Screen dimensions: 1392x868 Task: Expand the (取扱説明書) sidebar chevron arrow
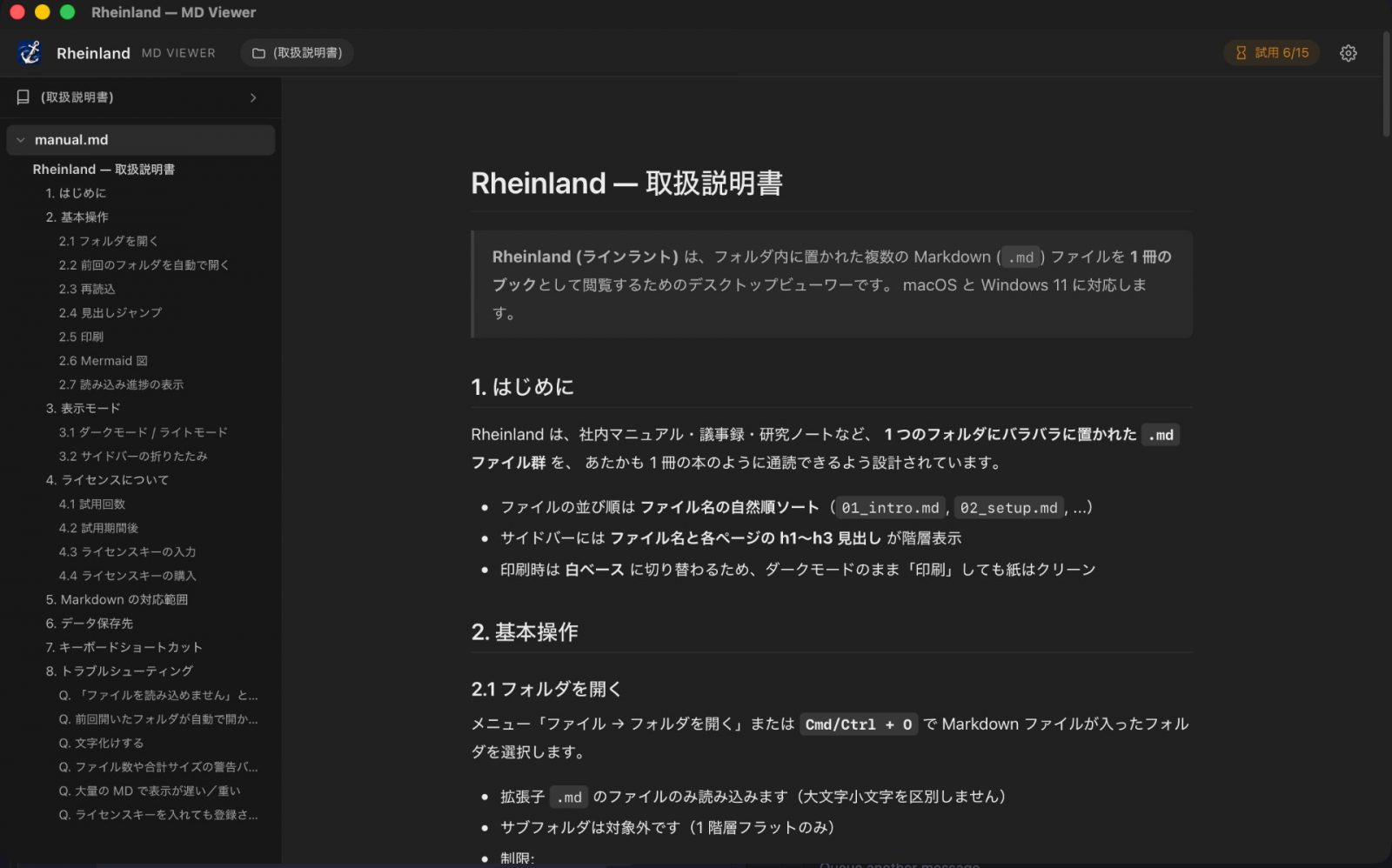[253, 97]
